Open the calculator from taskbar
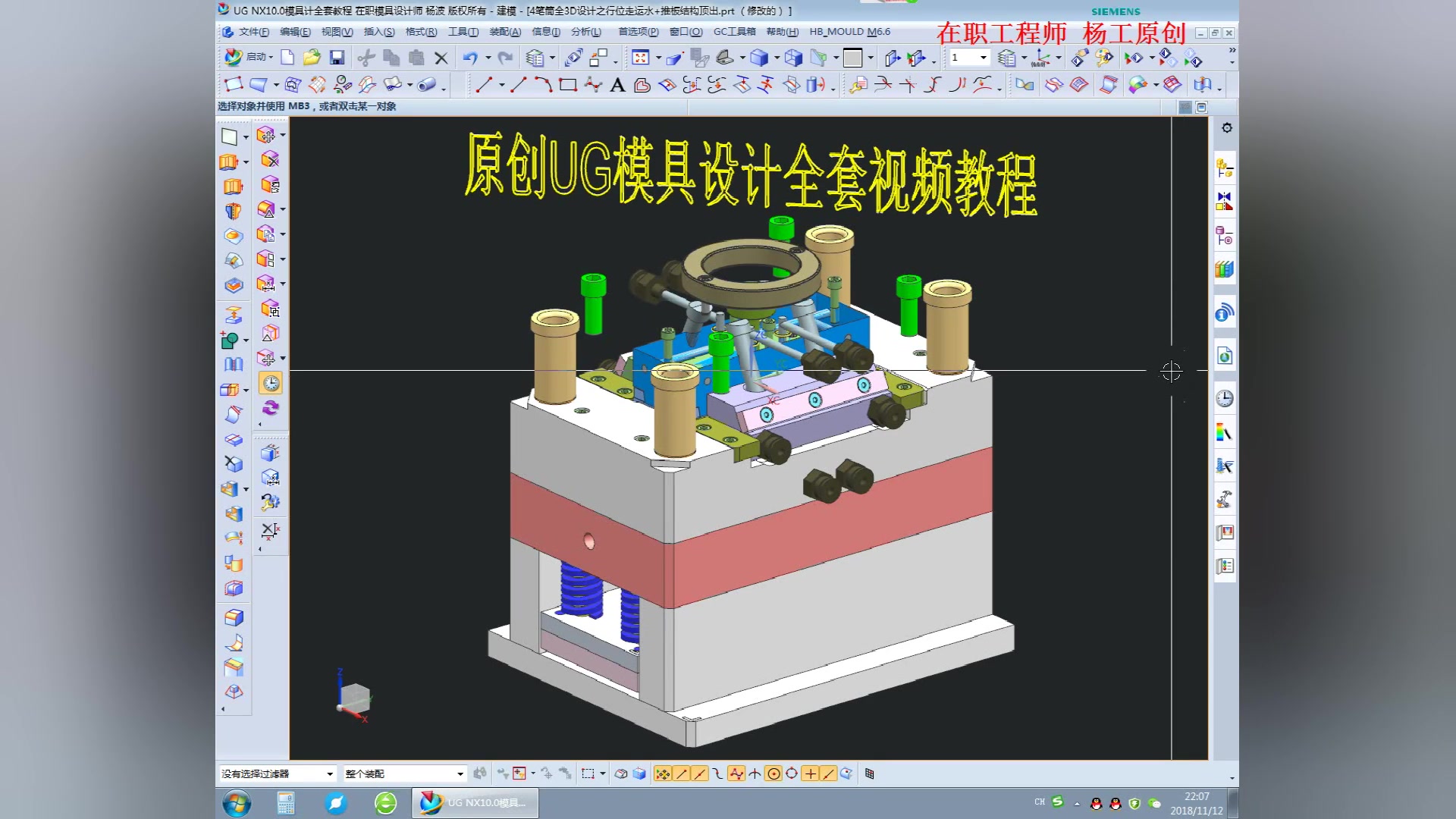This screenshot has width=1456, height=819. [x=286, y=802]
